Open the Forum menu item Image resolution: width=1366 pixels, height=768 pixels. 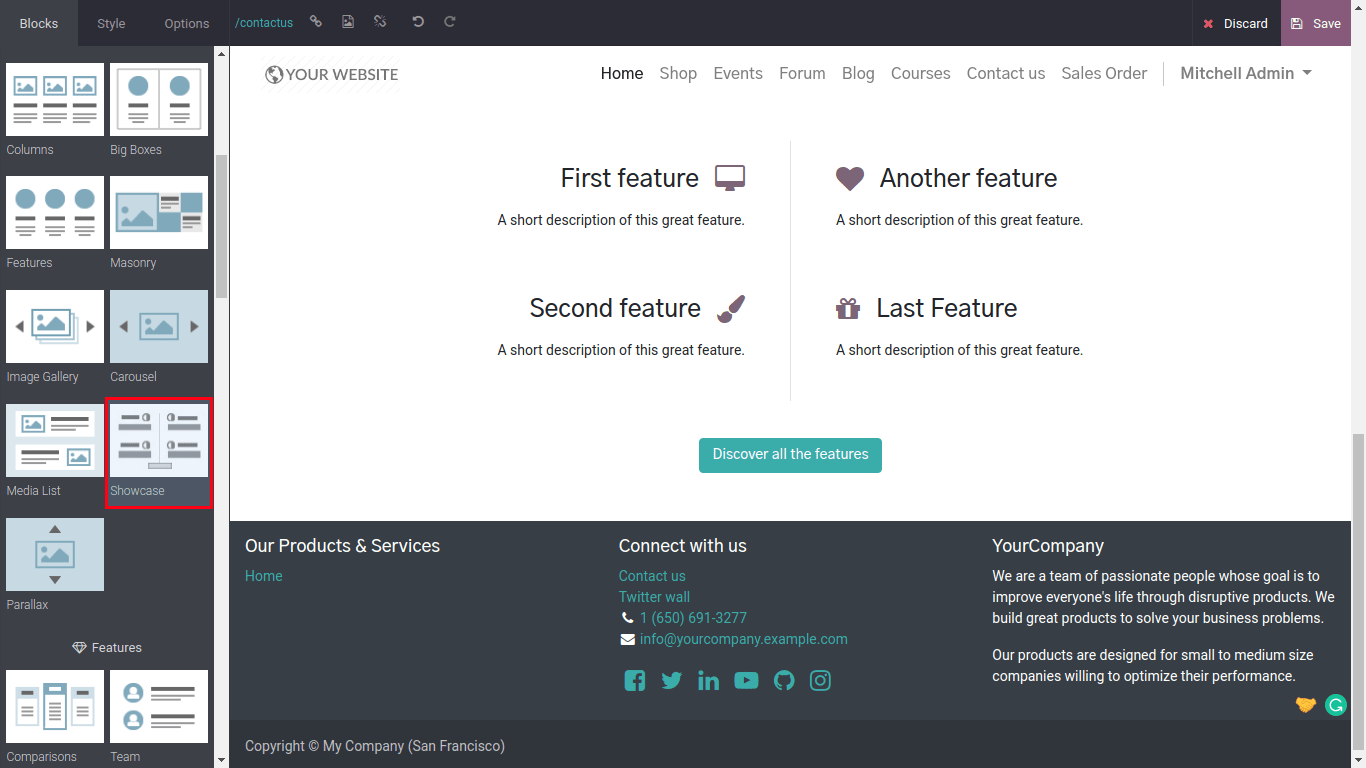click(802, 73)
